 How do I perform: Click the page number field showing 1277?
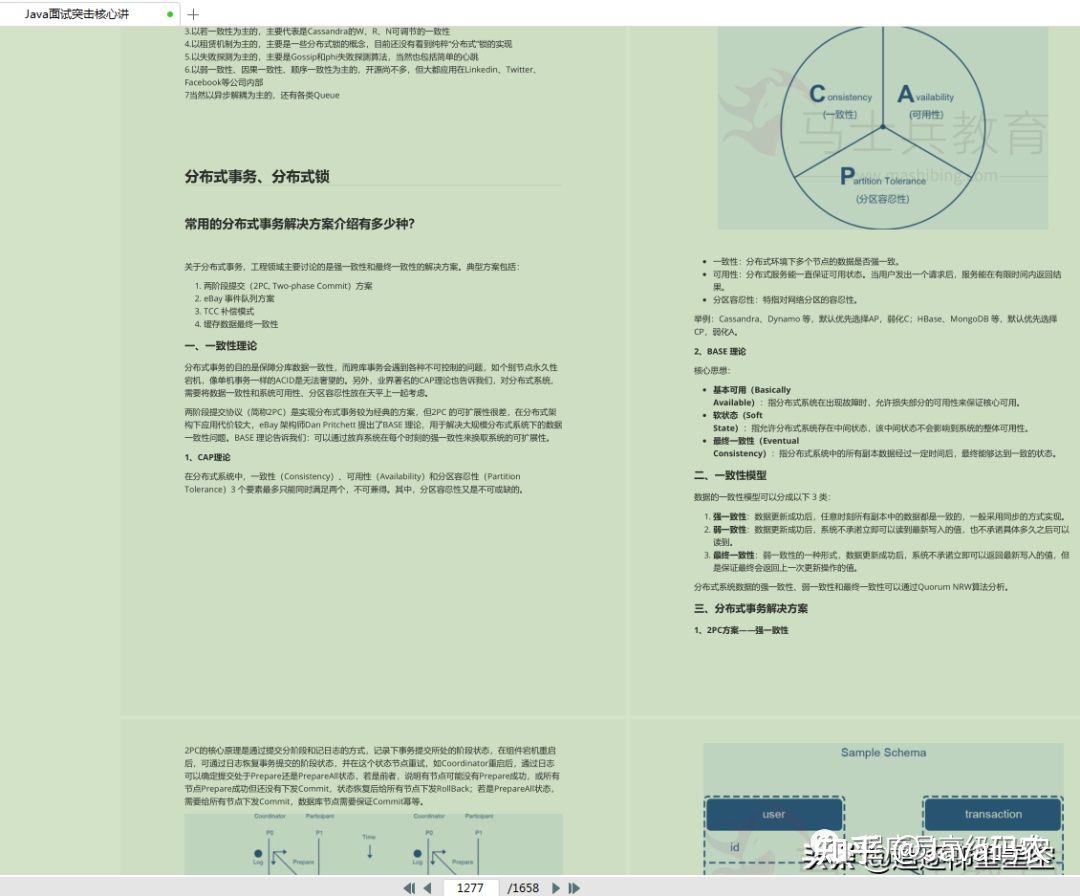tap(470, 888)
